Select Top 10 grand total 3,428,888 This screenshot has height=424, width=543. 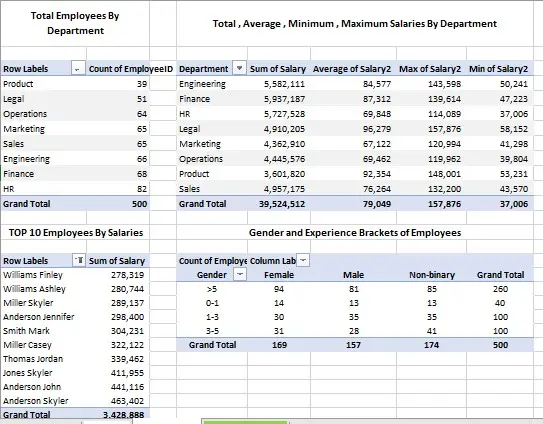point(123,414)
